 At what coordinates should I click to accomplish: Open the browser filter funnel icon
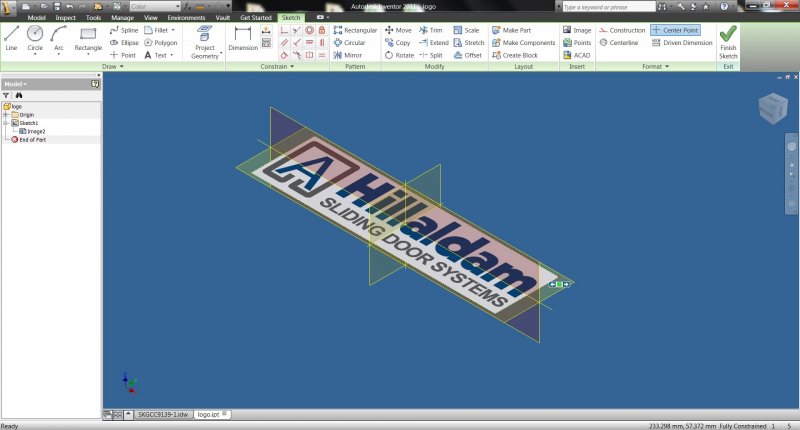6,95
